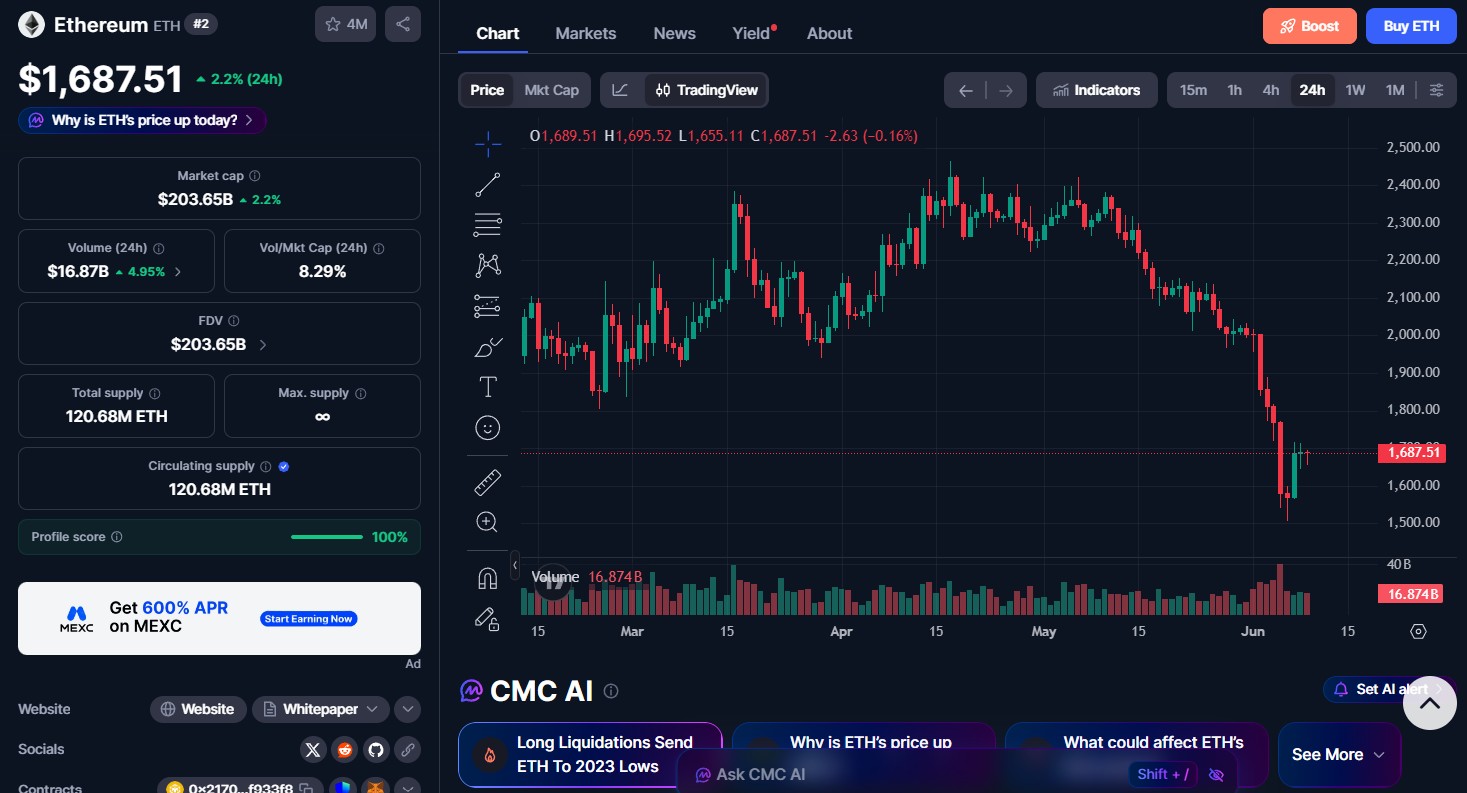1467x793 pixels.
Task: Open chart settings gear below price scale
Action: click(1418, 631)
